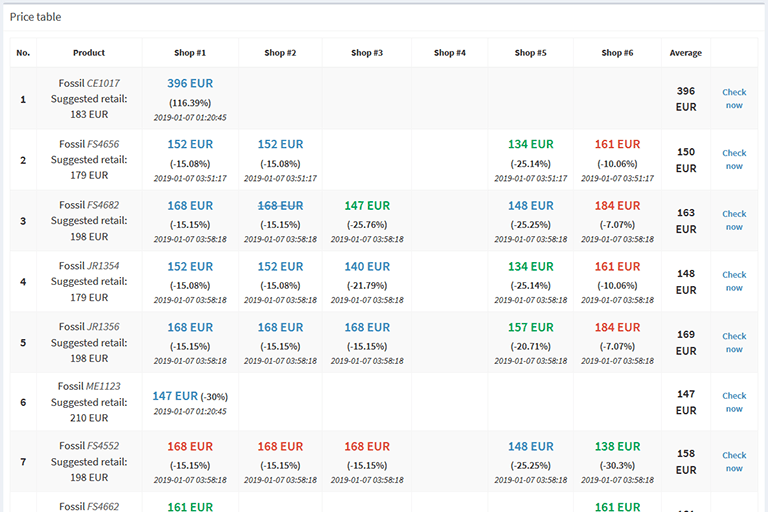
Task: Click red Shop #3 168 EUR price for FS4552
Action: coord(367,446)
